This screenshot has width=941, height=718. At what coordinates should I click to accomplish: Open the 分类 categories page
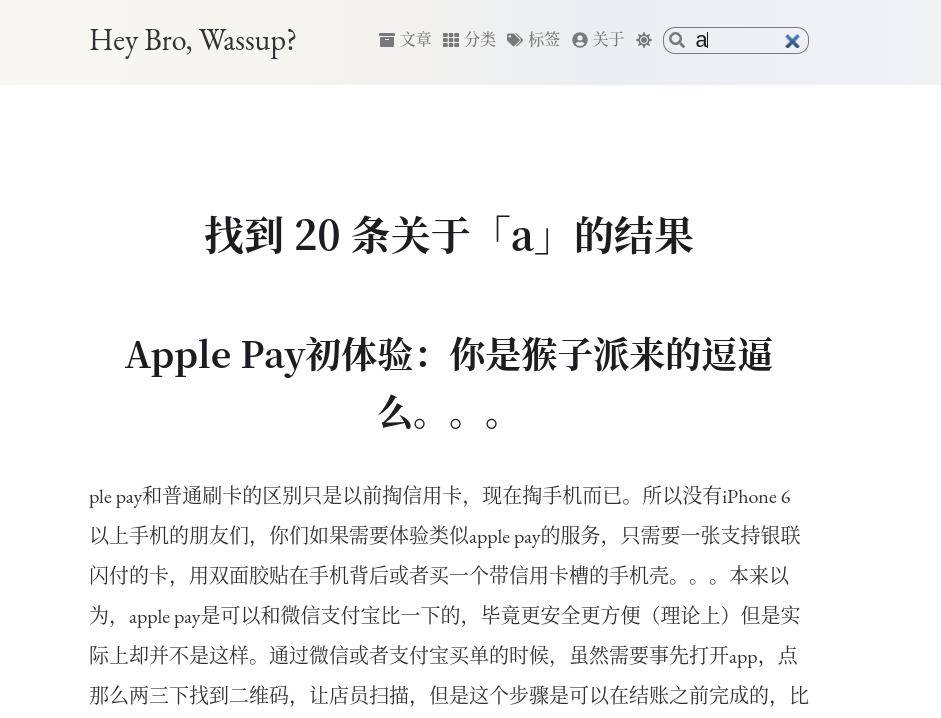pyautogui.click(x=480, y=40)
